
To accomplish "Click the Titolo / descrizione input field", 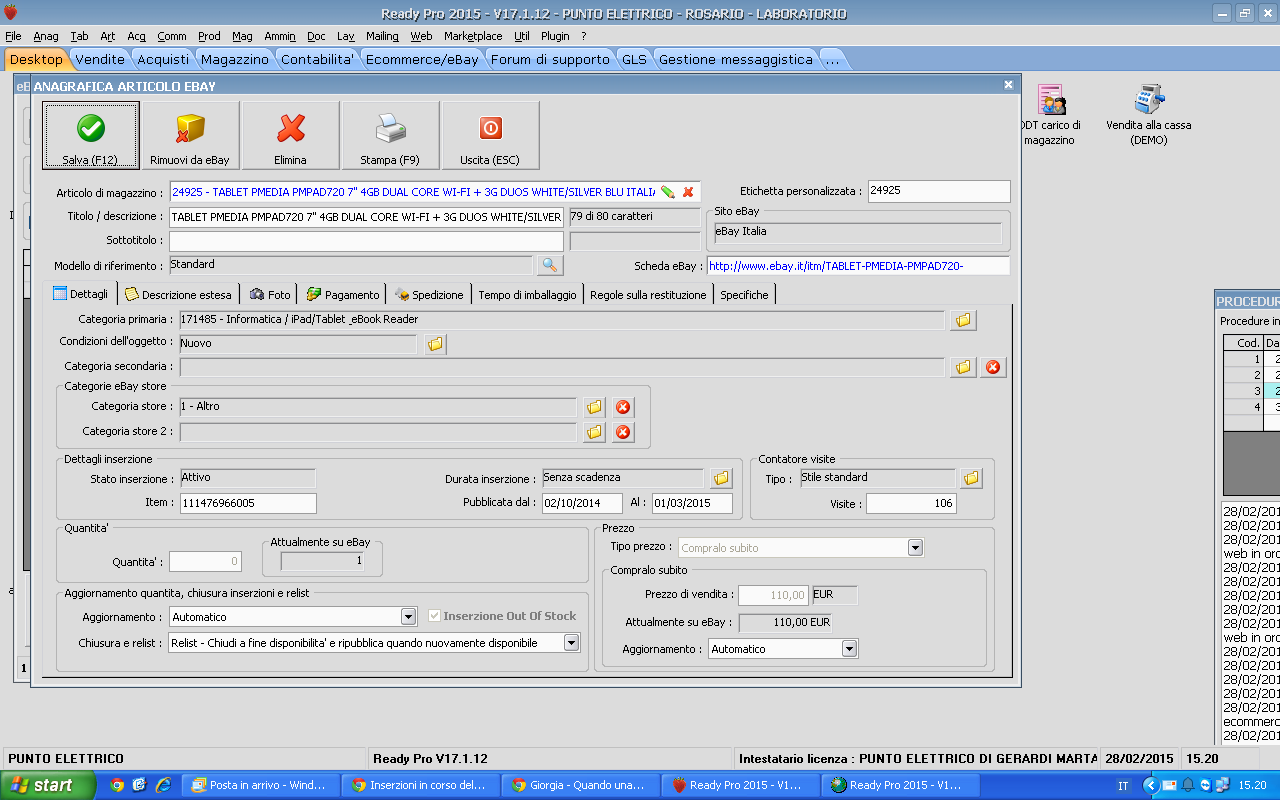I will [366, 217].
